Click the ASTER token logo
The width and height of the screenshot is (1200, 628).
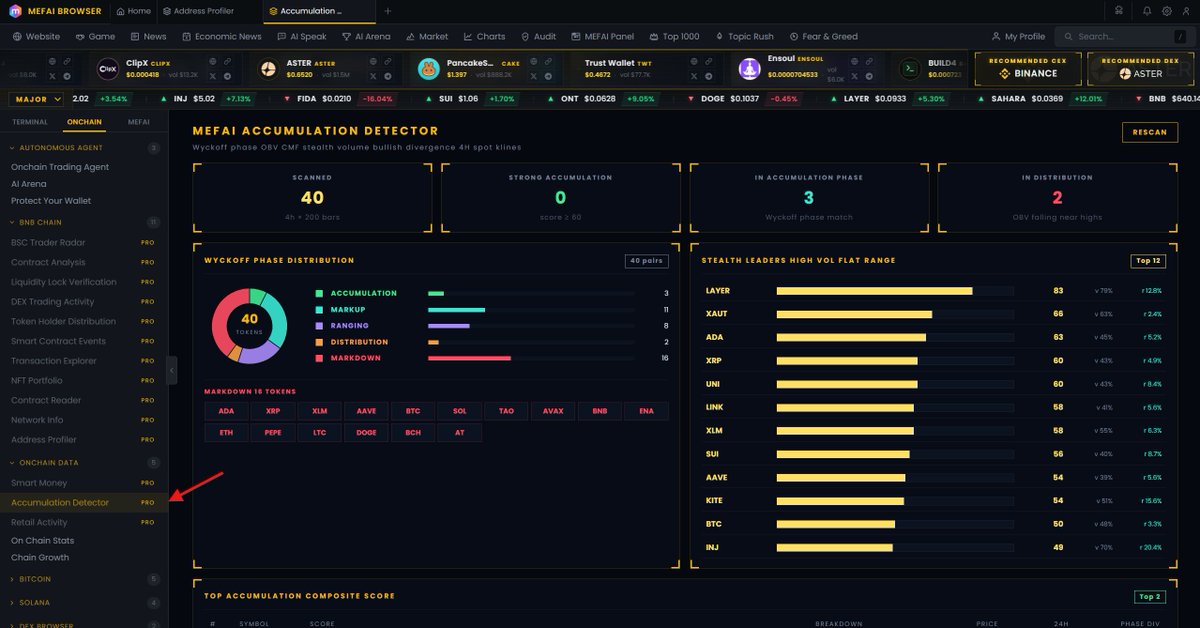pos(268,68)
